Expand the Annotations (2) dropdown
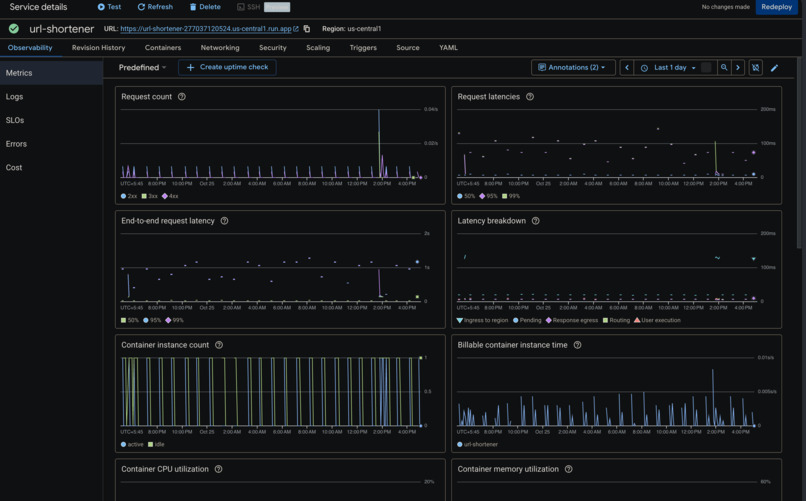Viewport: 806px width, 501px height. click(573, 67)
